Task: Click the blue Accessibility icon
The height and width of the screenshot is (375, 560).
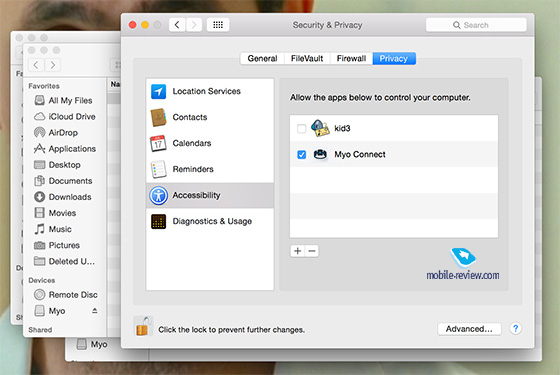Action: tap(159, 195)
